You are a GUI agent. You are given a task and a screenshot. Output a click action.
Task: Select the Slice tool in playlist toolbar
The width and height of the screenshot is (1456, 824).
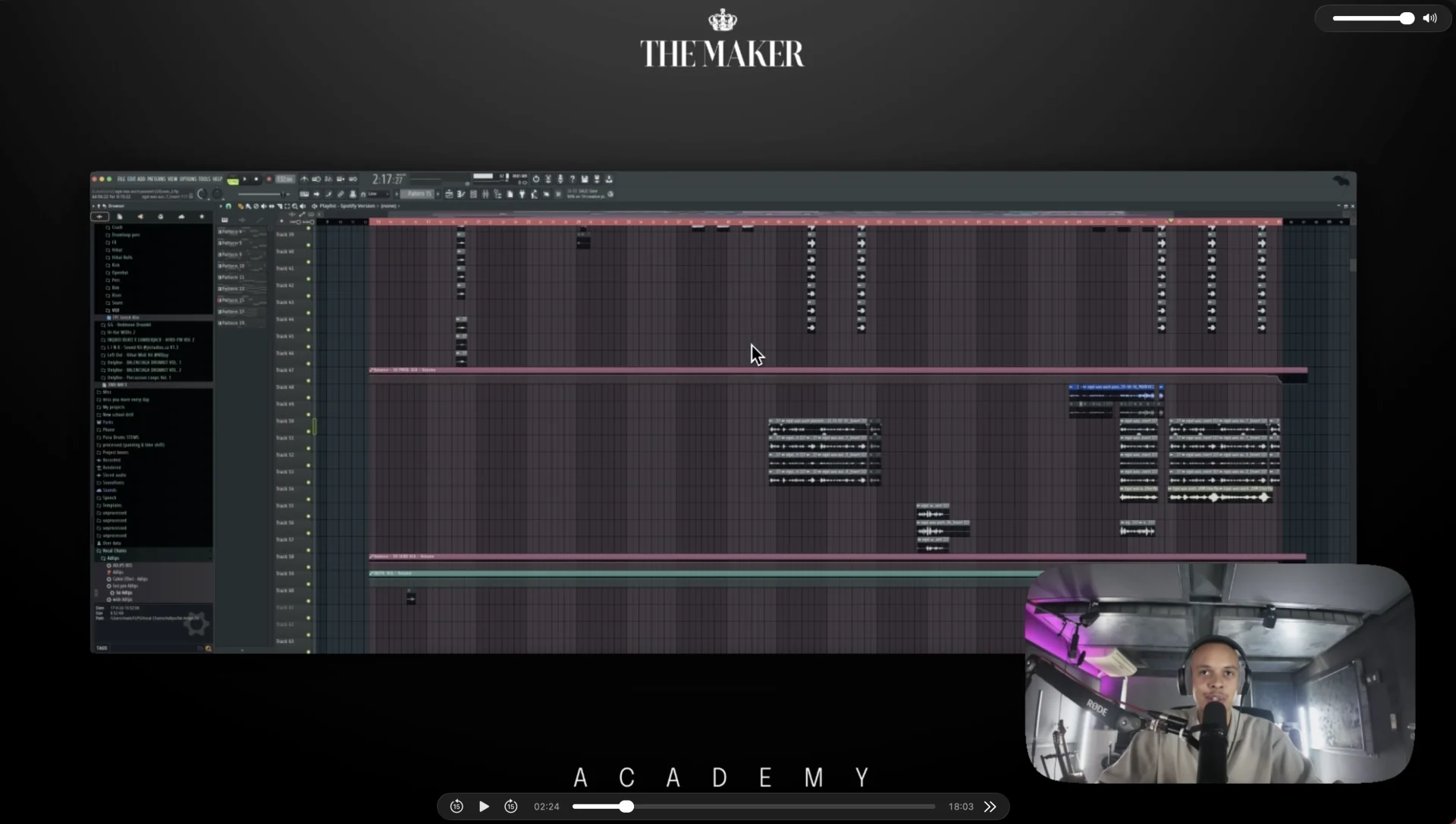(280, 206)
